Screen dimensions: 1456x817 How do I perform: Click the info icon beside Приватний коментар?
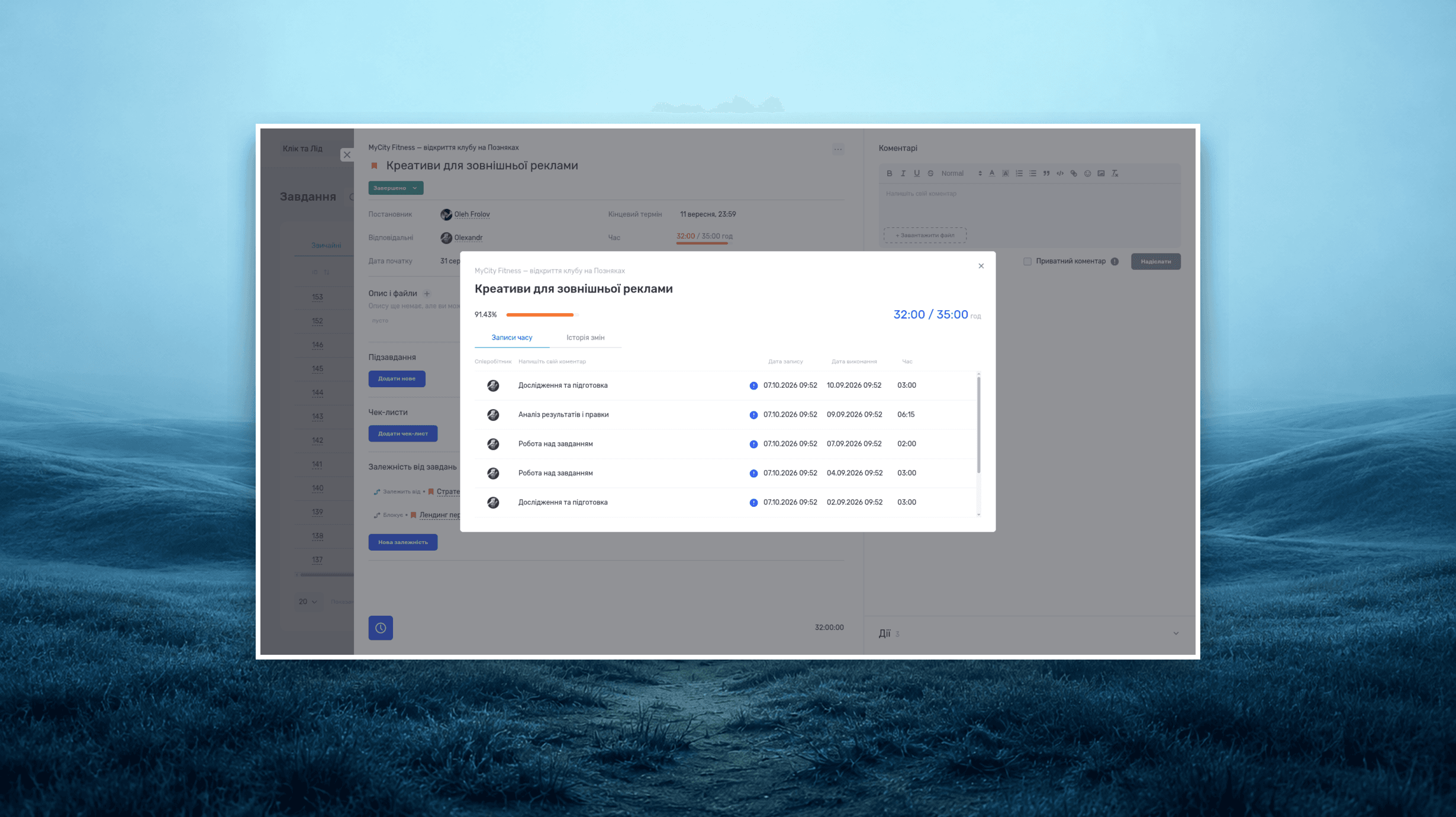pyautogui.click(x=1114, y=262)
